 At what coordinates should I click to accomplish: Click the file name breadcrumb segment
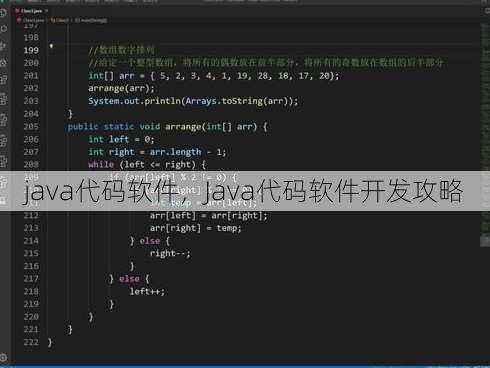[x=31, y=20]
